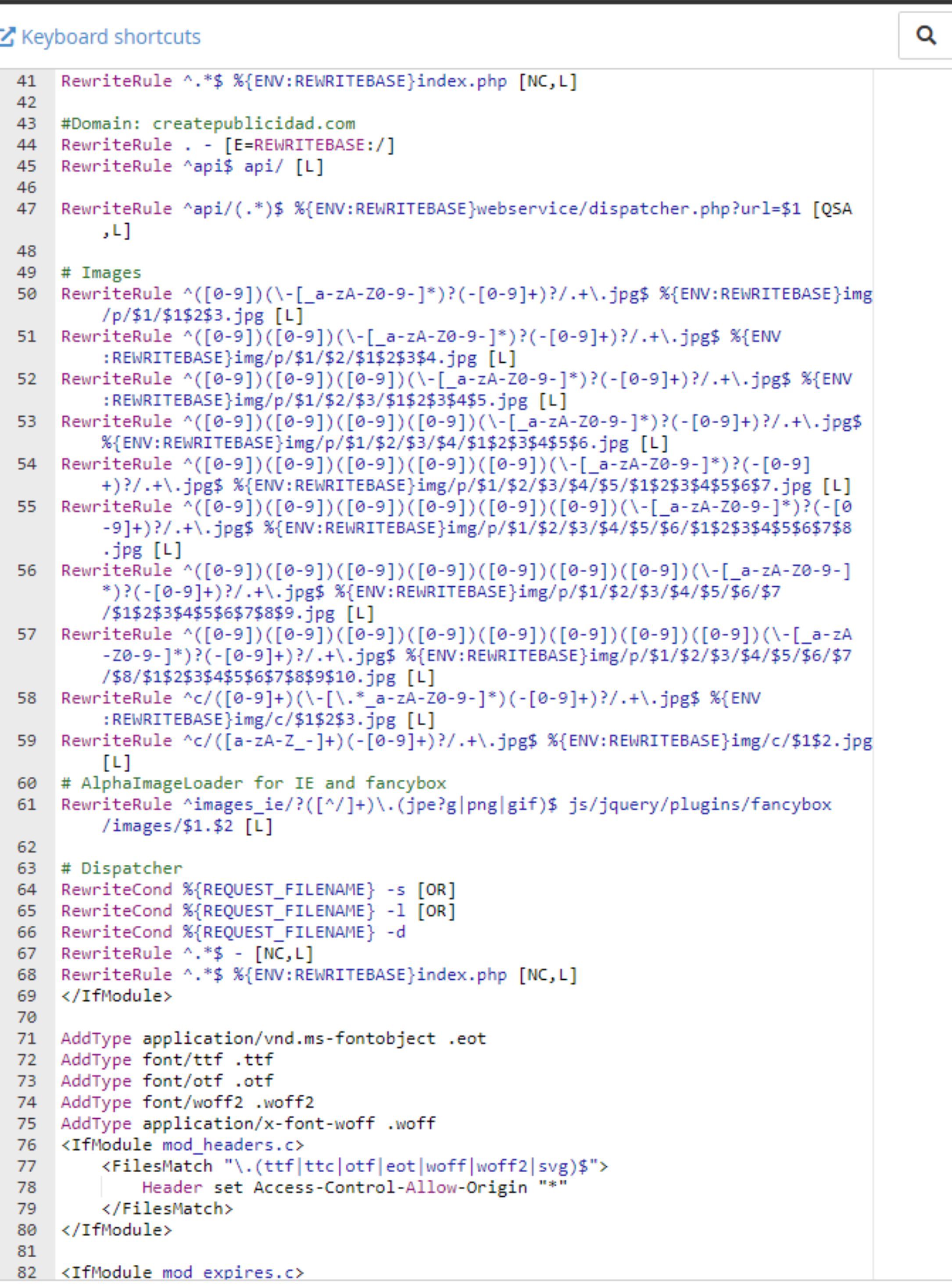The image size is (952, 1288).
Task: Click '/p/$1/$1$2$3.jpg [L]' text
Action: pyautogui.click(x=202, y=316)
